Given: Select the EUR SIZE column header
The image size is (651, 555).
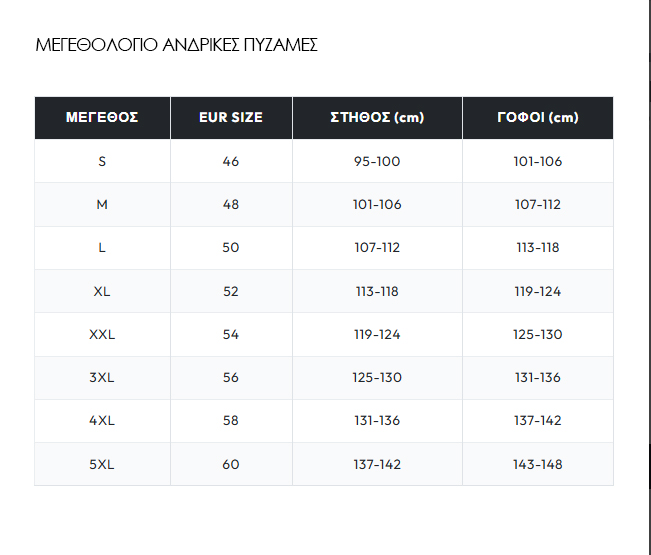Looking at the screenshot, I should (231, 118).
